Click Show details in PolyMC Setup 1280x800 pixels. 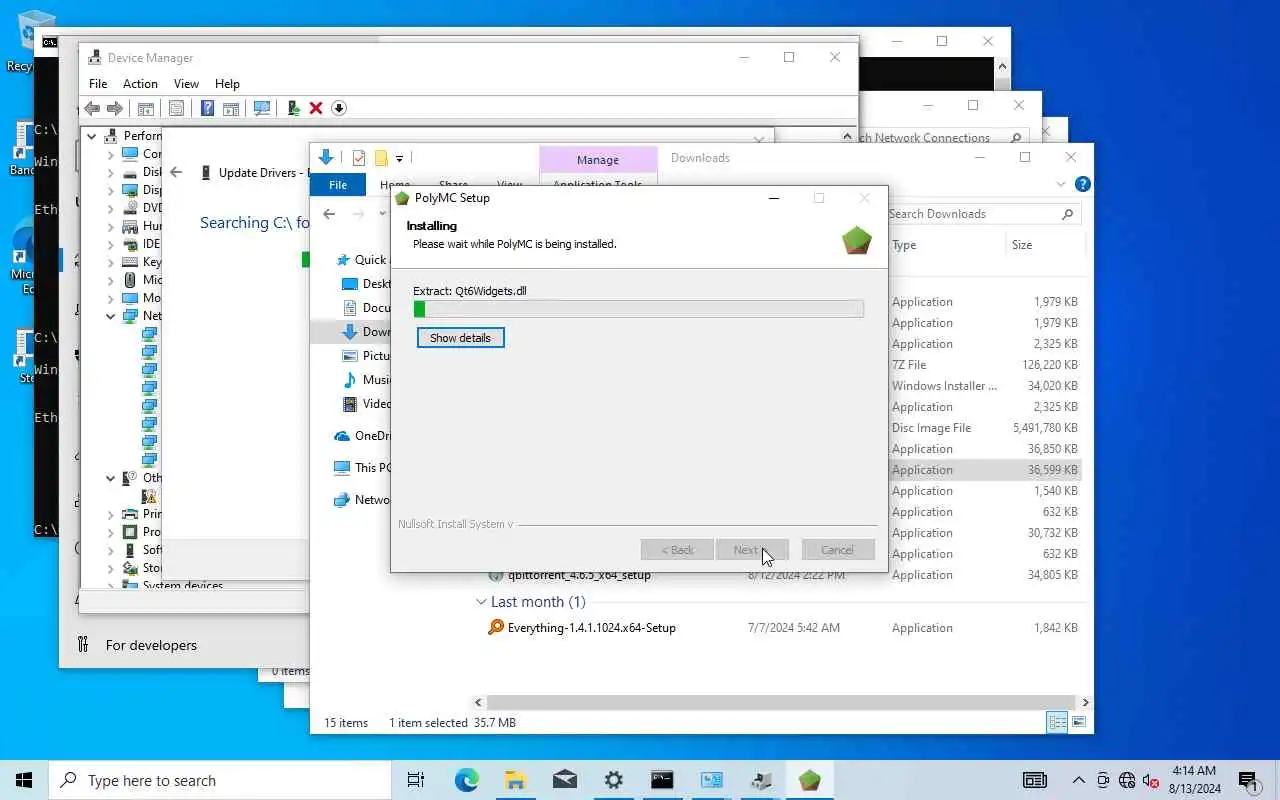[x=460, y=338]
